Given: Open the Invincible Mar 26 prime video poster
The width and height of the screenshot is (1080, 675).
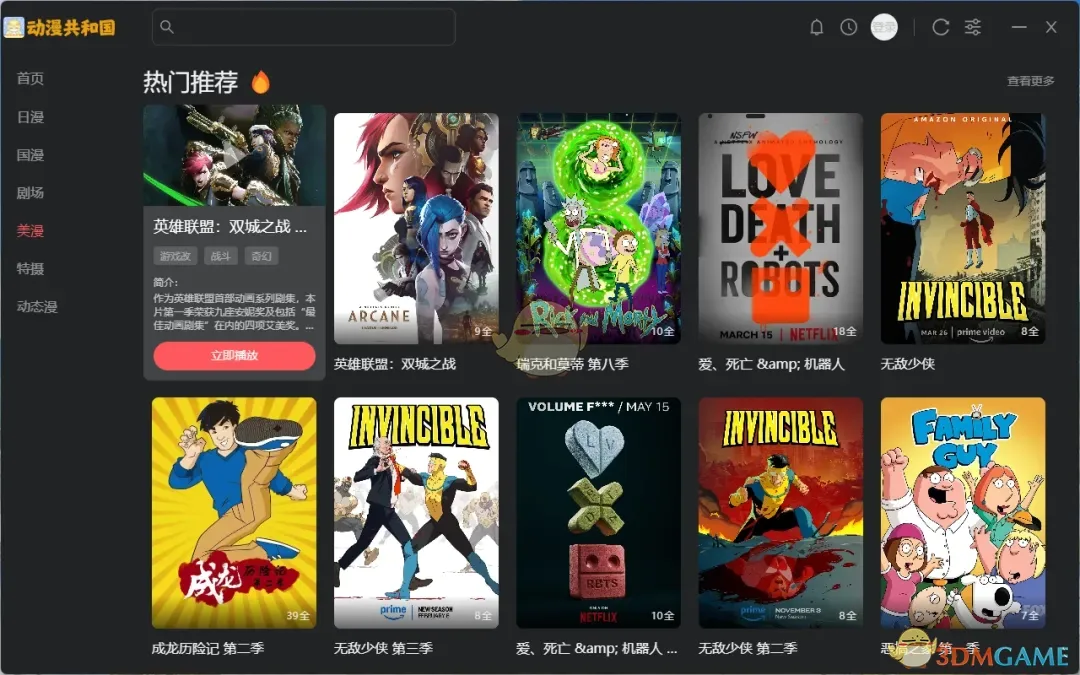Looking at the screenshot, I should pos(963,229).
